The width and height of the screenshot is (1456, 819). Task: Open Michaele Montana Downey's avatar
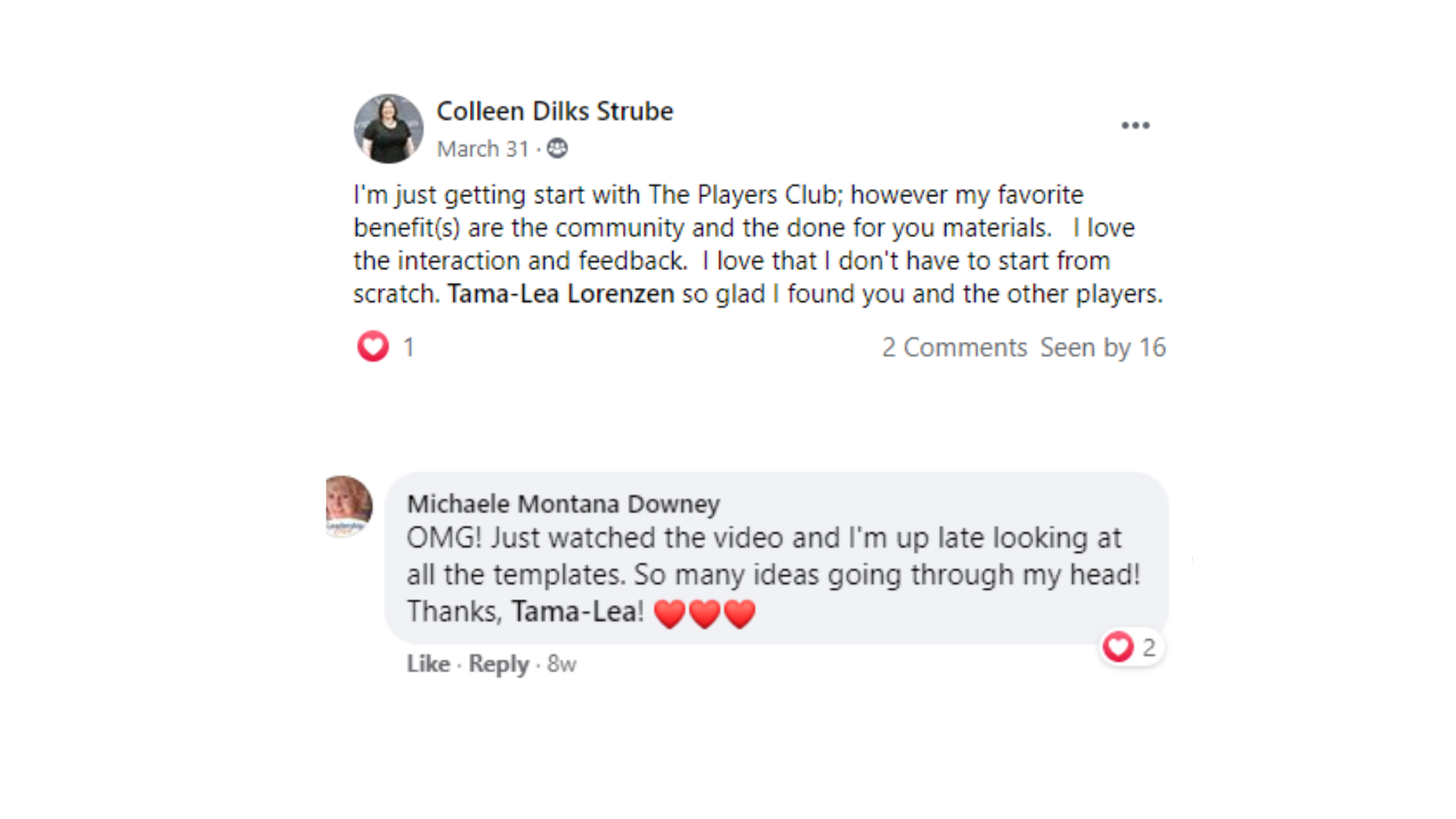pos(349,506)
